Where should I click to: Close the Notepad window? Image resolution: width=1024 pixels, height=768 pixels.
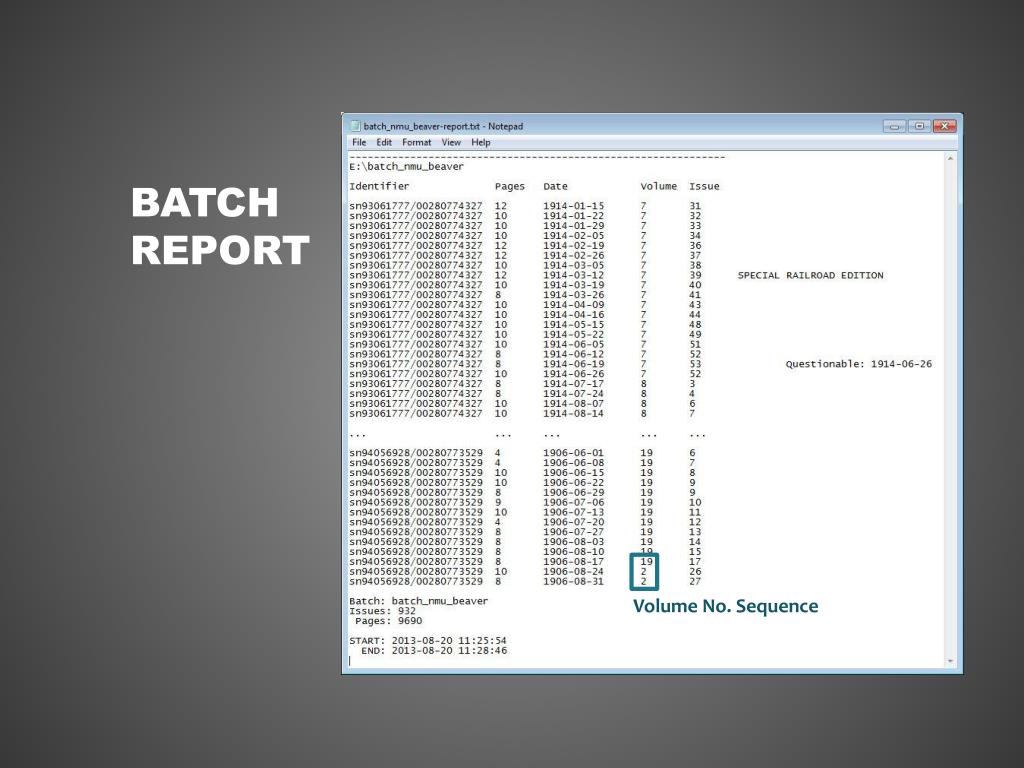tap(944, 126)
